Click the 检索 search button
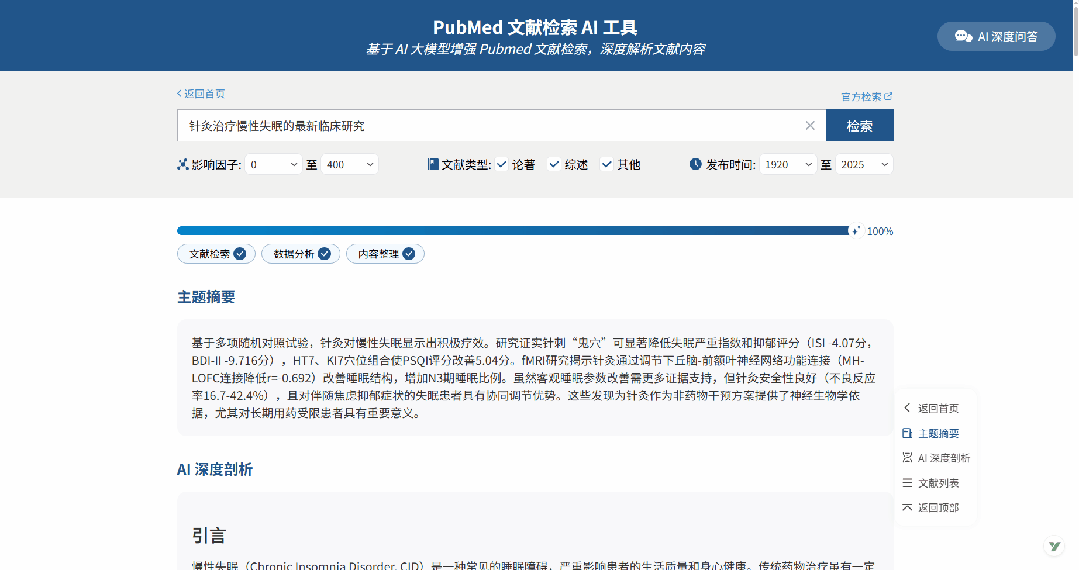 859,125
